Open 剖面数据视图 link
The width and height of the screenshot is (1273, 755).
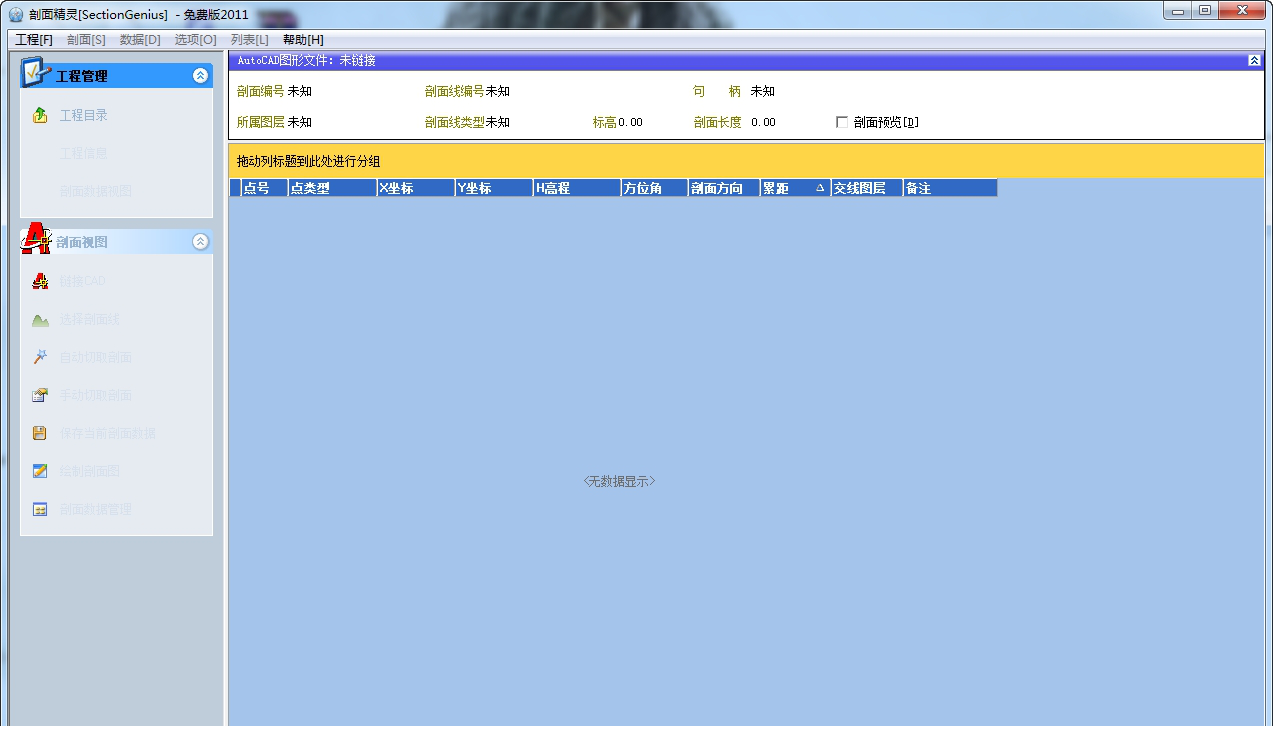[96, 191]
